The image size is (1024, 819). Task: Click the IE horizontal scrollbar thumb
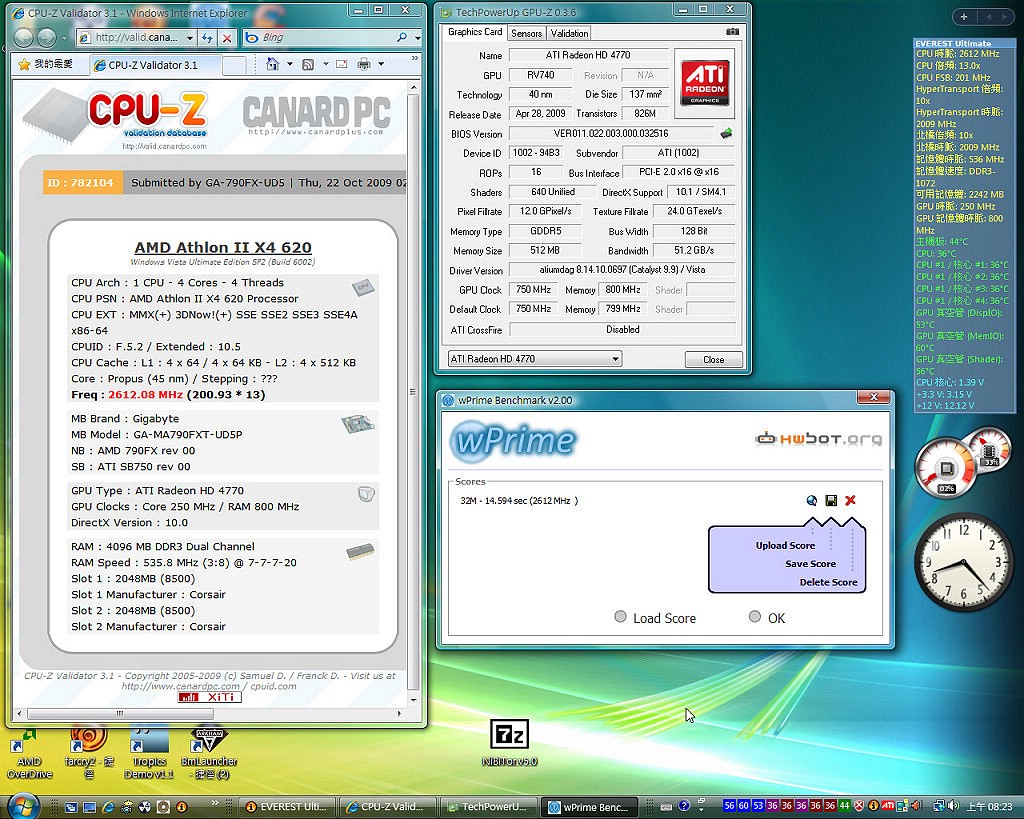point(120,713)
